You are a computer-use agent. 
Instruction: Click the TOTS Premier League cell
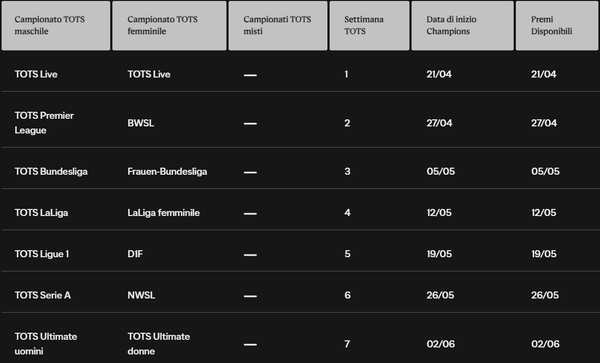click(44, 123)
